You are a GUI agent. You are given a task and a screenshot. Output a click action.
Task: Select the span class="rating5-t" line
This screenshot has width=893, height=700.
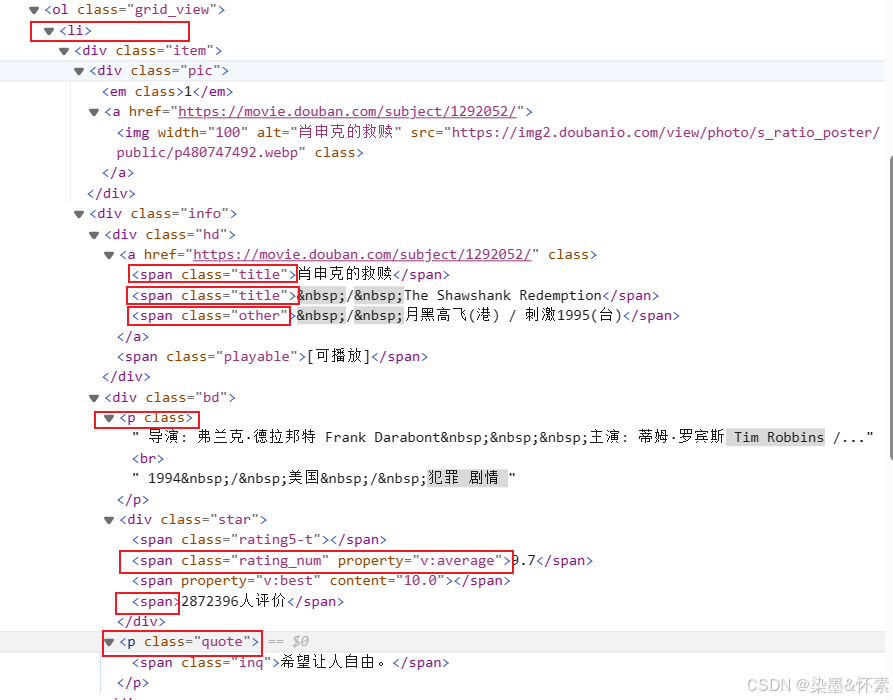(259, 540)
